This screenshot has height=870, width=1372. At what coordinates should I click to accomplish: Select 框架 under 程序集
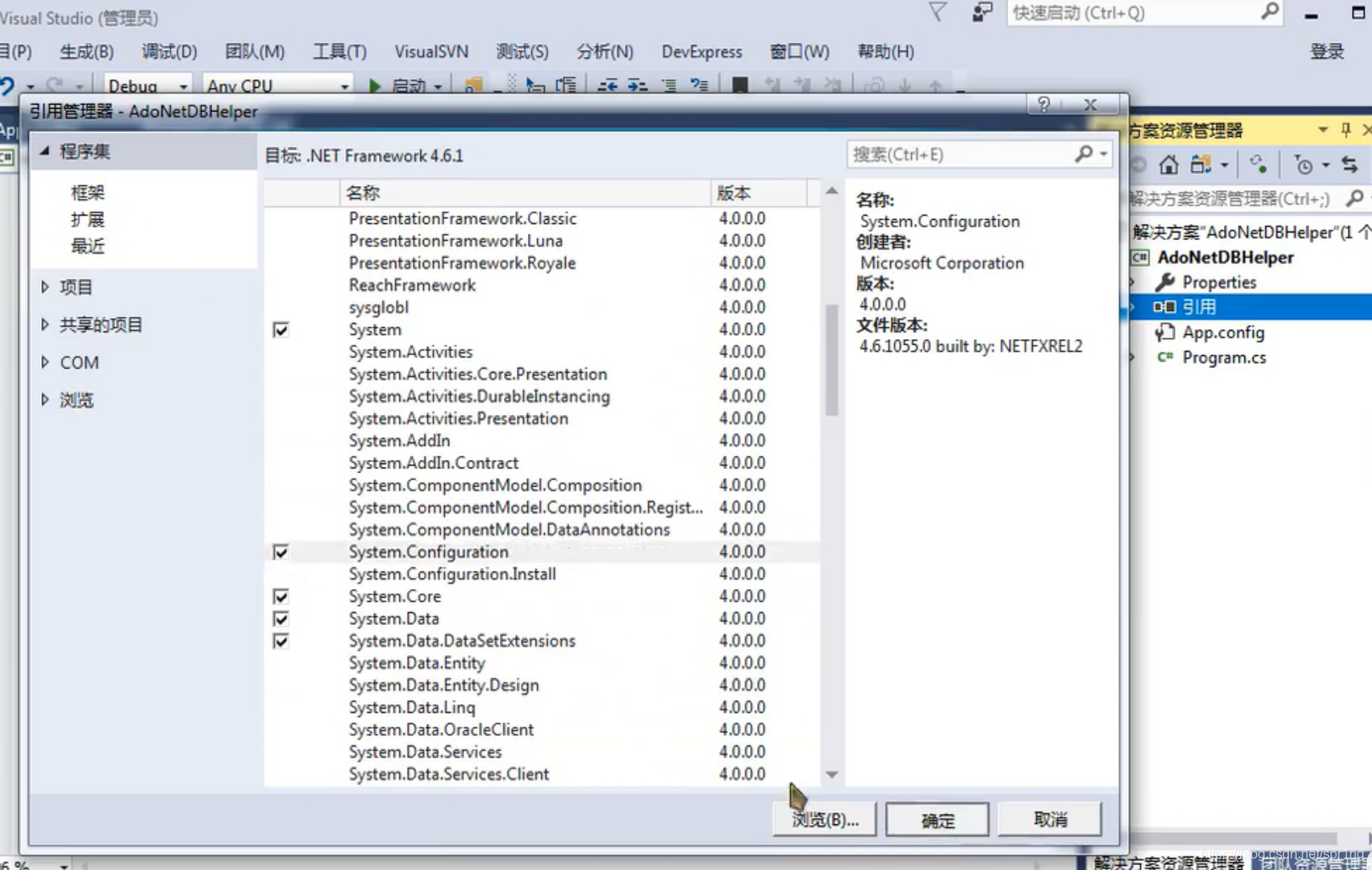[87, 193]
